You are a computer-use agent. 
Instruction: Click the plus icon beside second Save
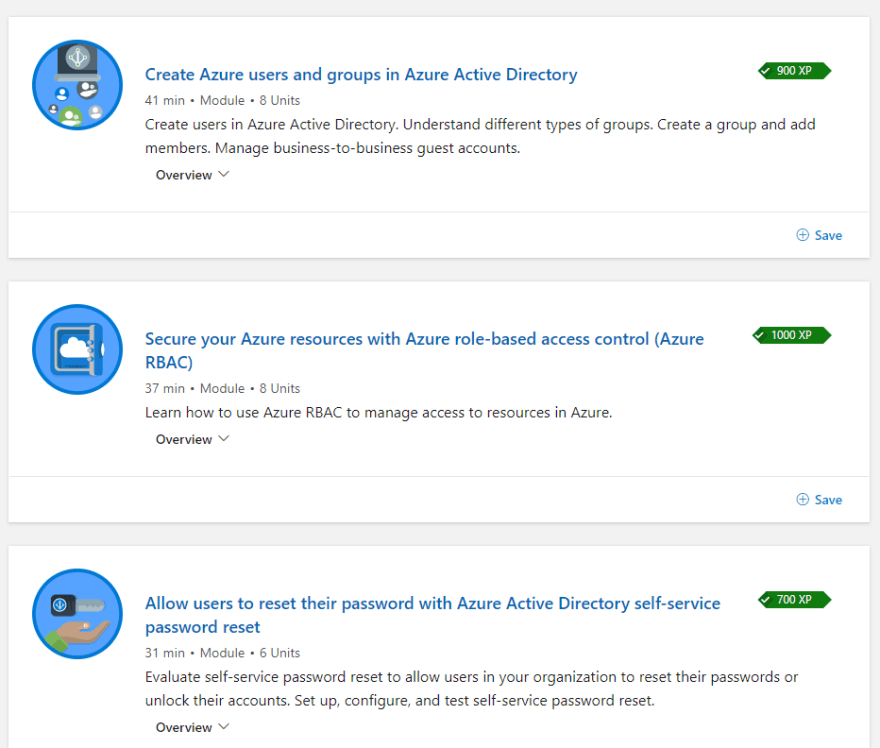tap(803, 499)
